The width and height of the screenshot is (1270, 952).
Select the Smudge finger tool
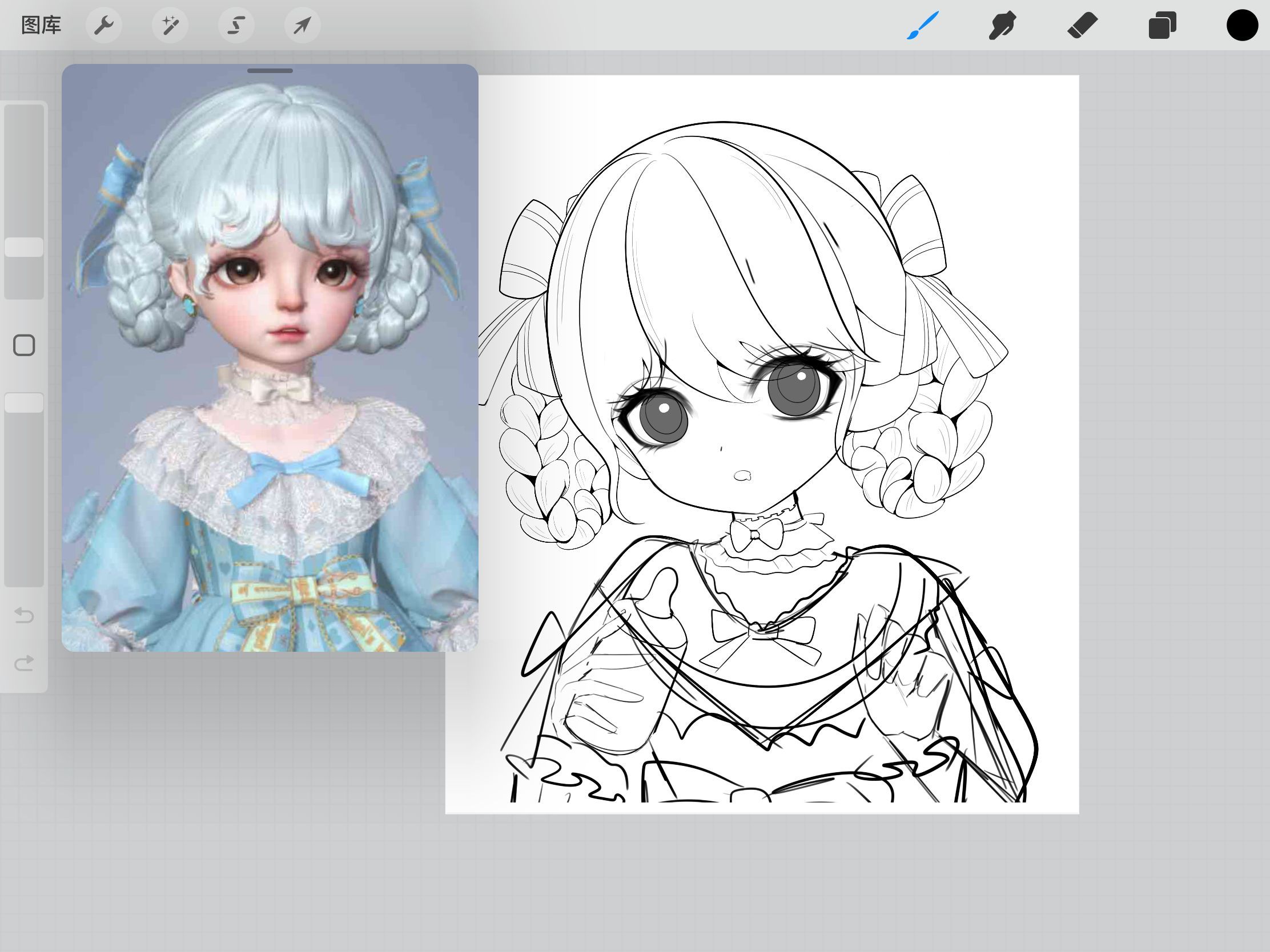[1002, 25]
